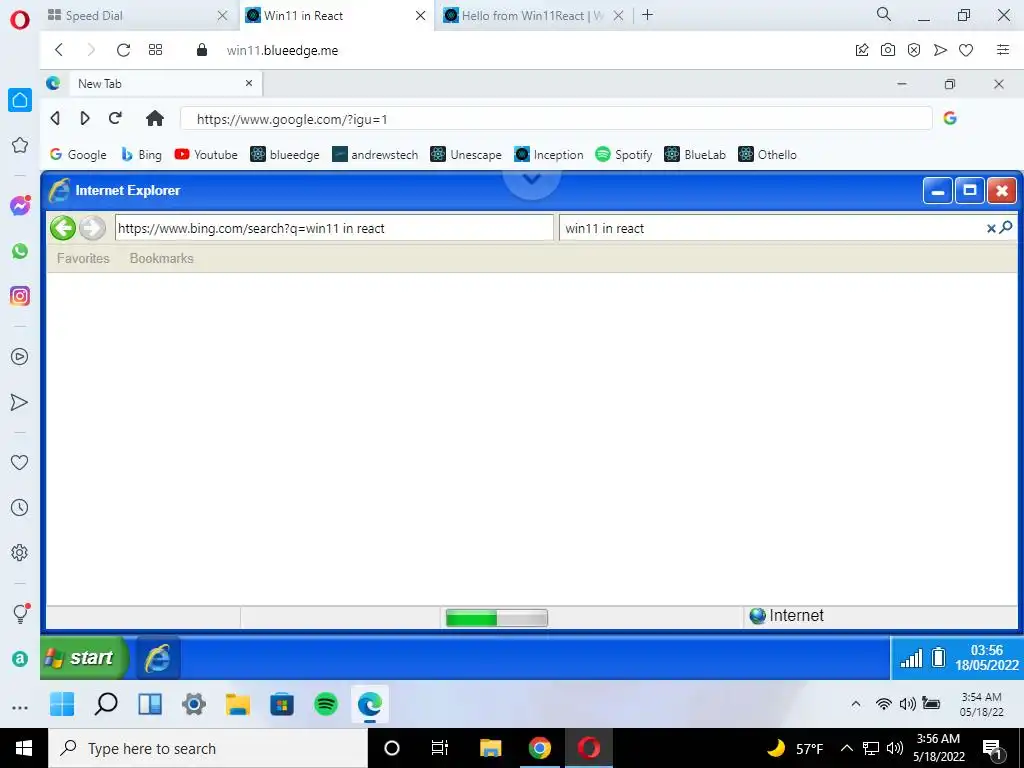Open lightbulb tips icon in Opera sidebar

pyautogui.click(x=20, y=613)
